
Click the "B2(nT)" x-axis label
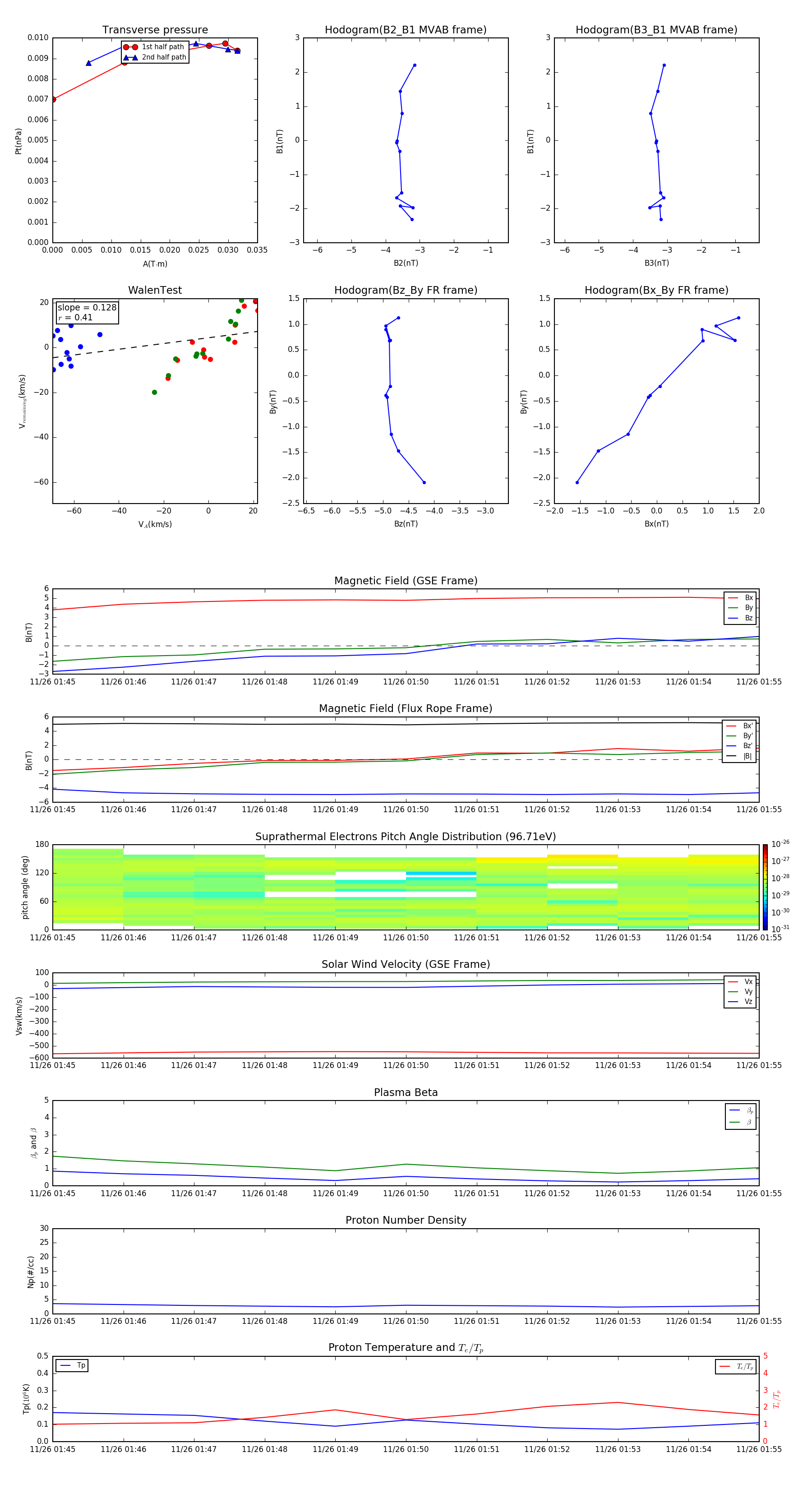click(x=406, y=264)
